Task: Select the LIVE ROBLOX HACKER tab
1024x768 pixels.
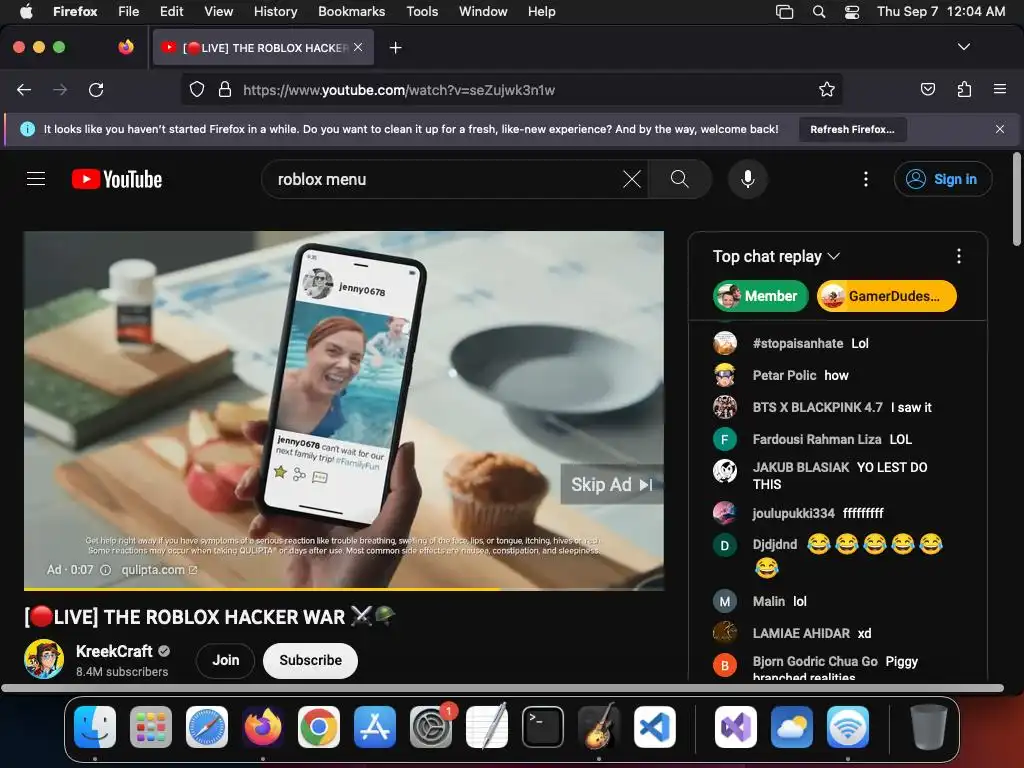Action: coord(263,48)
